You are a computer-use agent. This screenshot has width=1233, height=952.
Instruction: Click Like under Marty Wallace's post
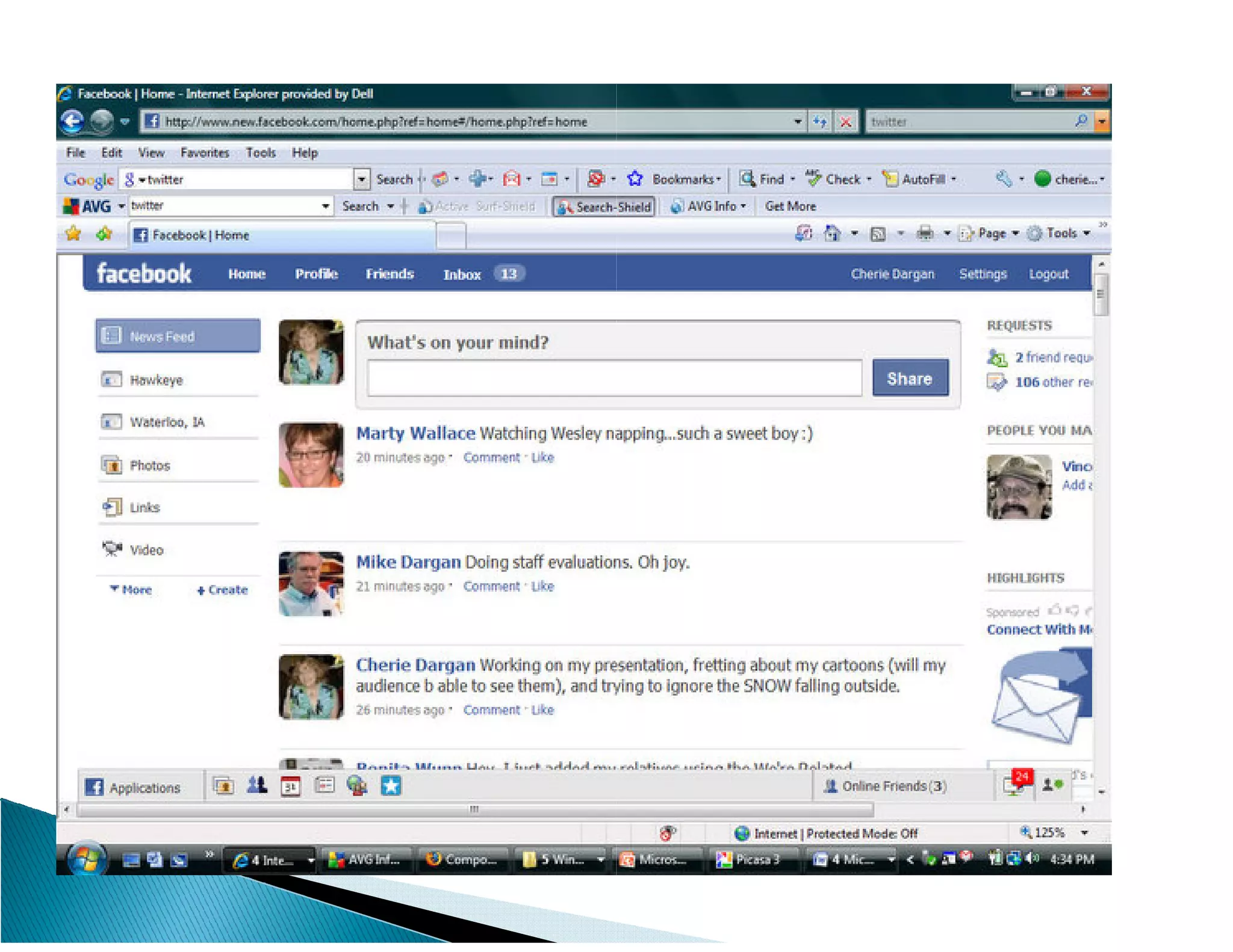click(542, 457)
